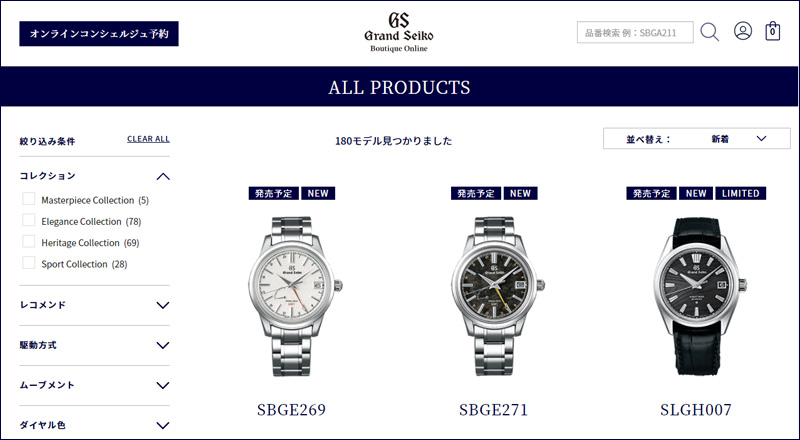The height and width of the screenshot is (440, 800).
Task: Open the 並べ替え sort dropdown
Action: coord(696,138)
